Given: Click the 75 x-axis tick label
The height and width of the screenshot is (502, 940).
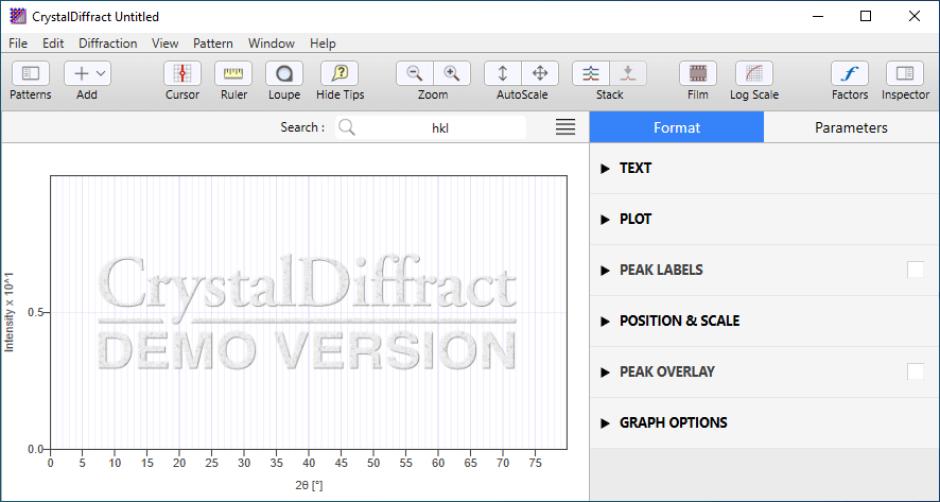Looking at the screenshot, I should tap(535, 463).
